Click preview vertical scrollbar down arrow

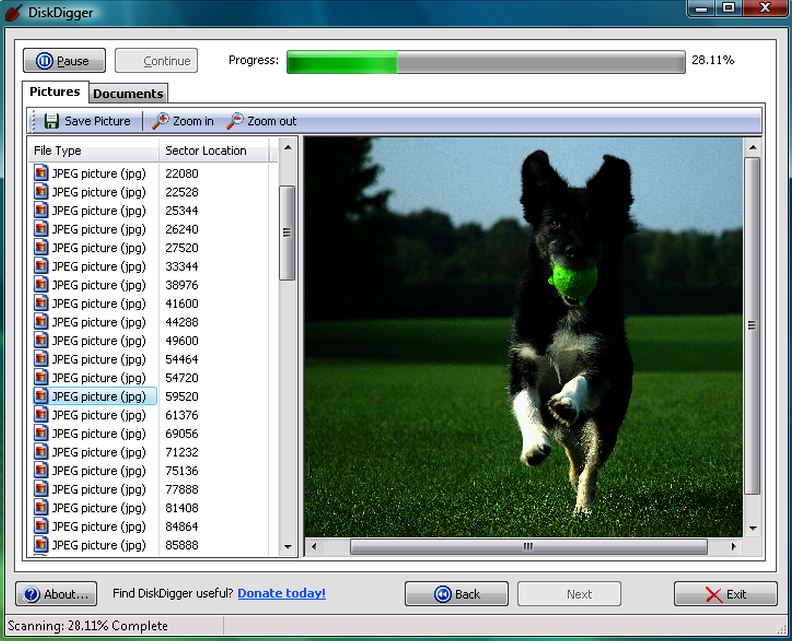point(753,528)
